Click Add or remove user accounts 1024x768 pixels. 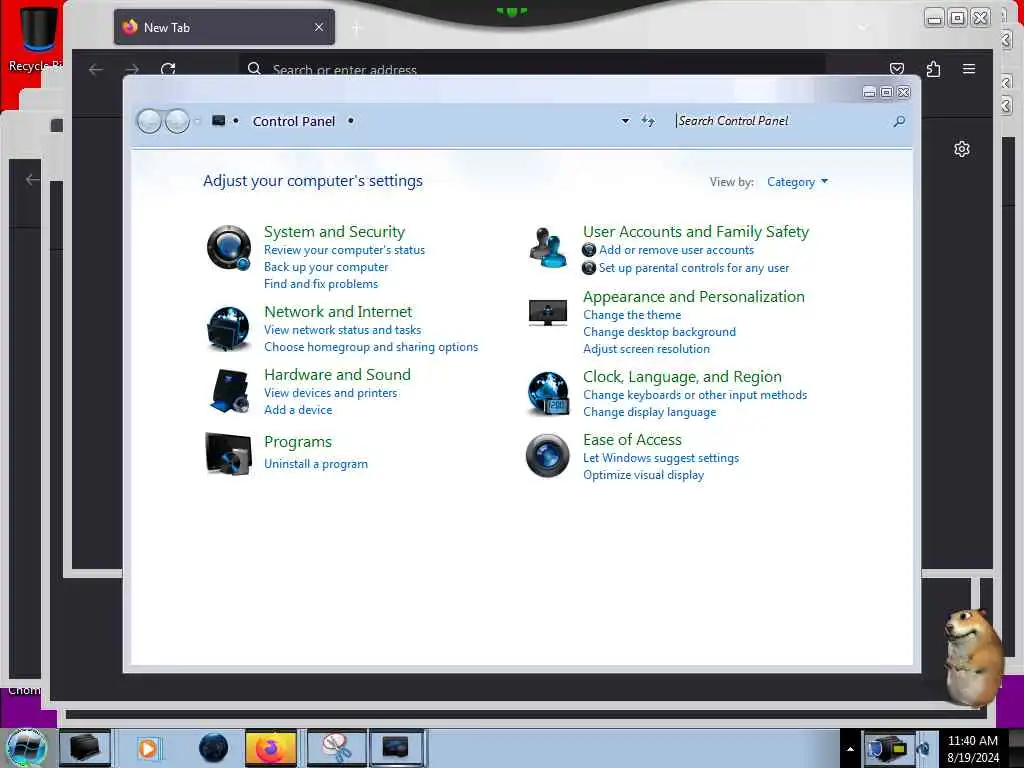point(676,250)
